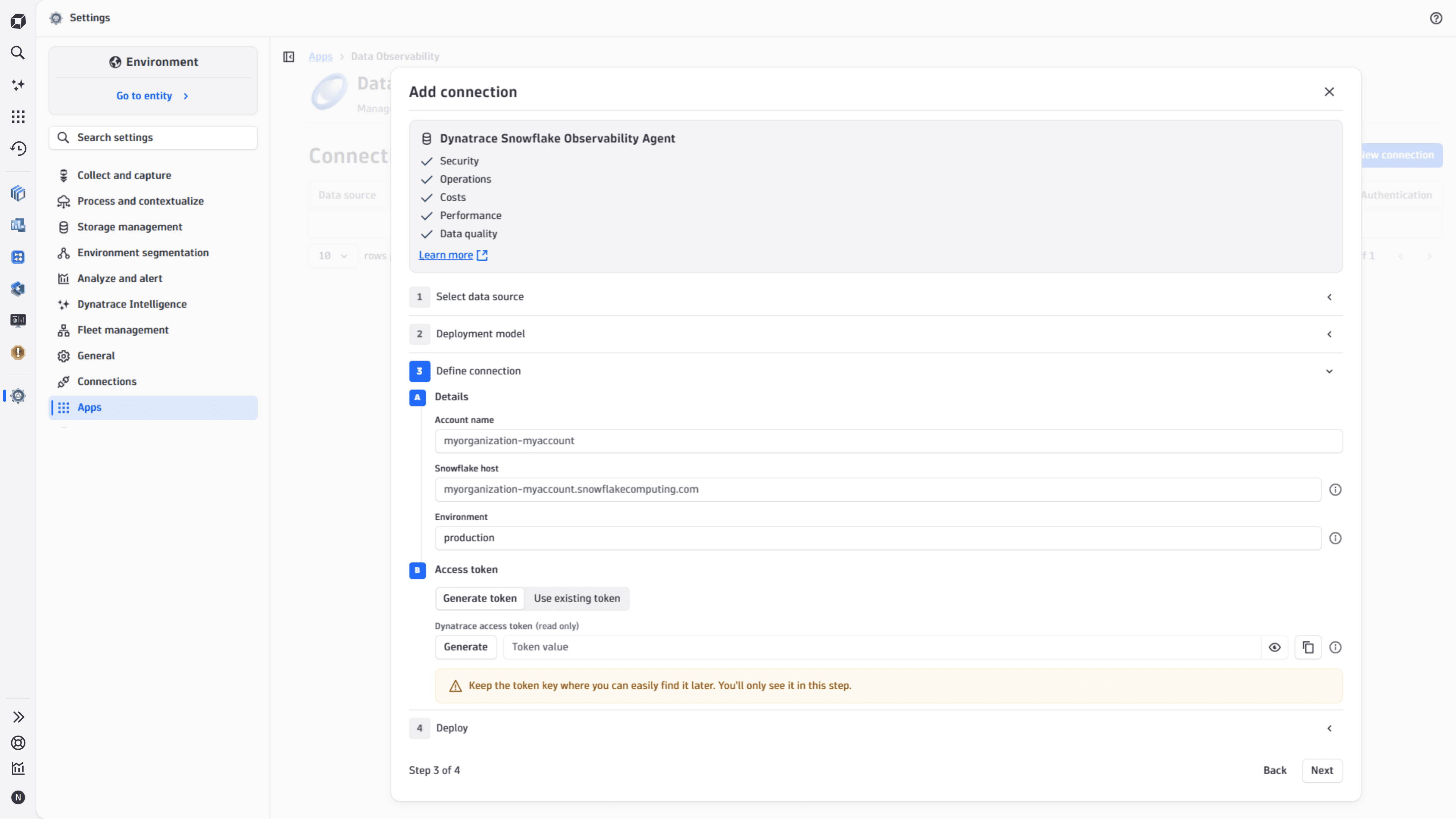Open recent history clock icon in the rail
1456x819 pixels.
tap(18, 148)
